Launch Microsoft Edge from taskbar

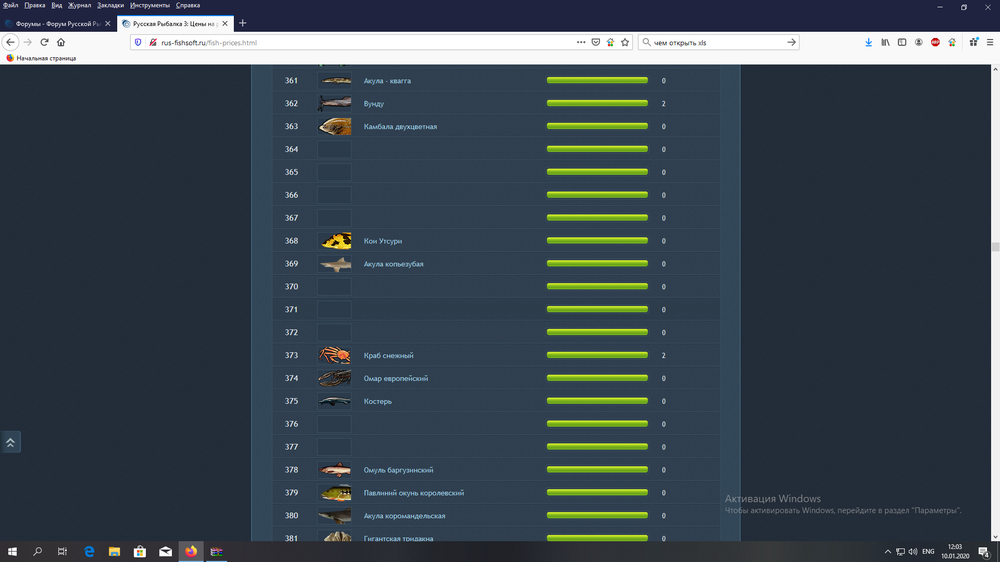(x=89, y=551)
